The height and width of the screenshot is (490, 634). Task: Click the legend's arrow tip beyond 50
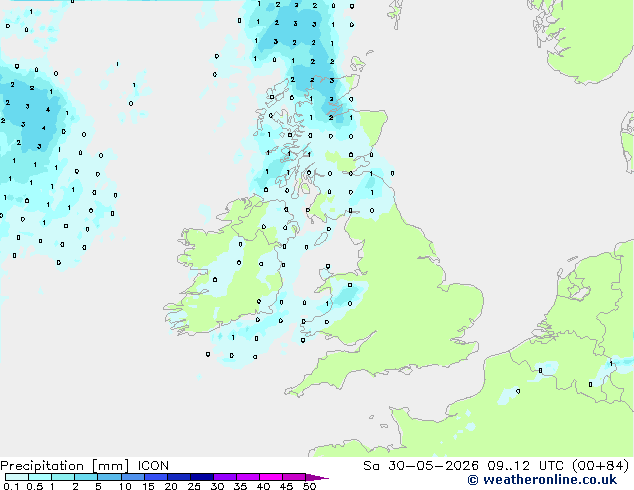(x=317, y=478)
